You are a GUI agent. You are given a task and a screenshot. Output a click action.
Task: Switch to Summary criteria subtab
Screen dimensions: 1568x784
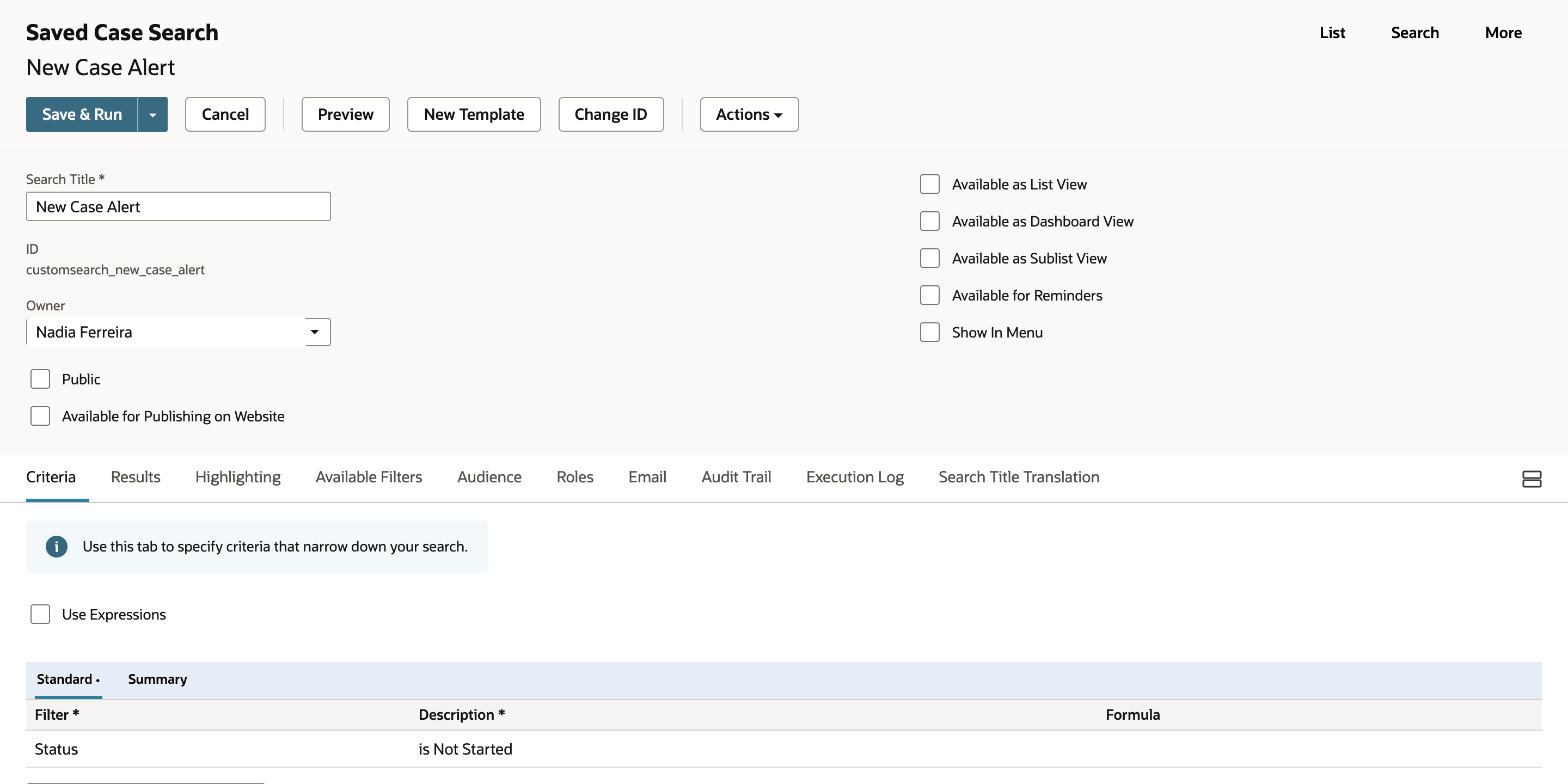pos(157,679)
